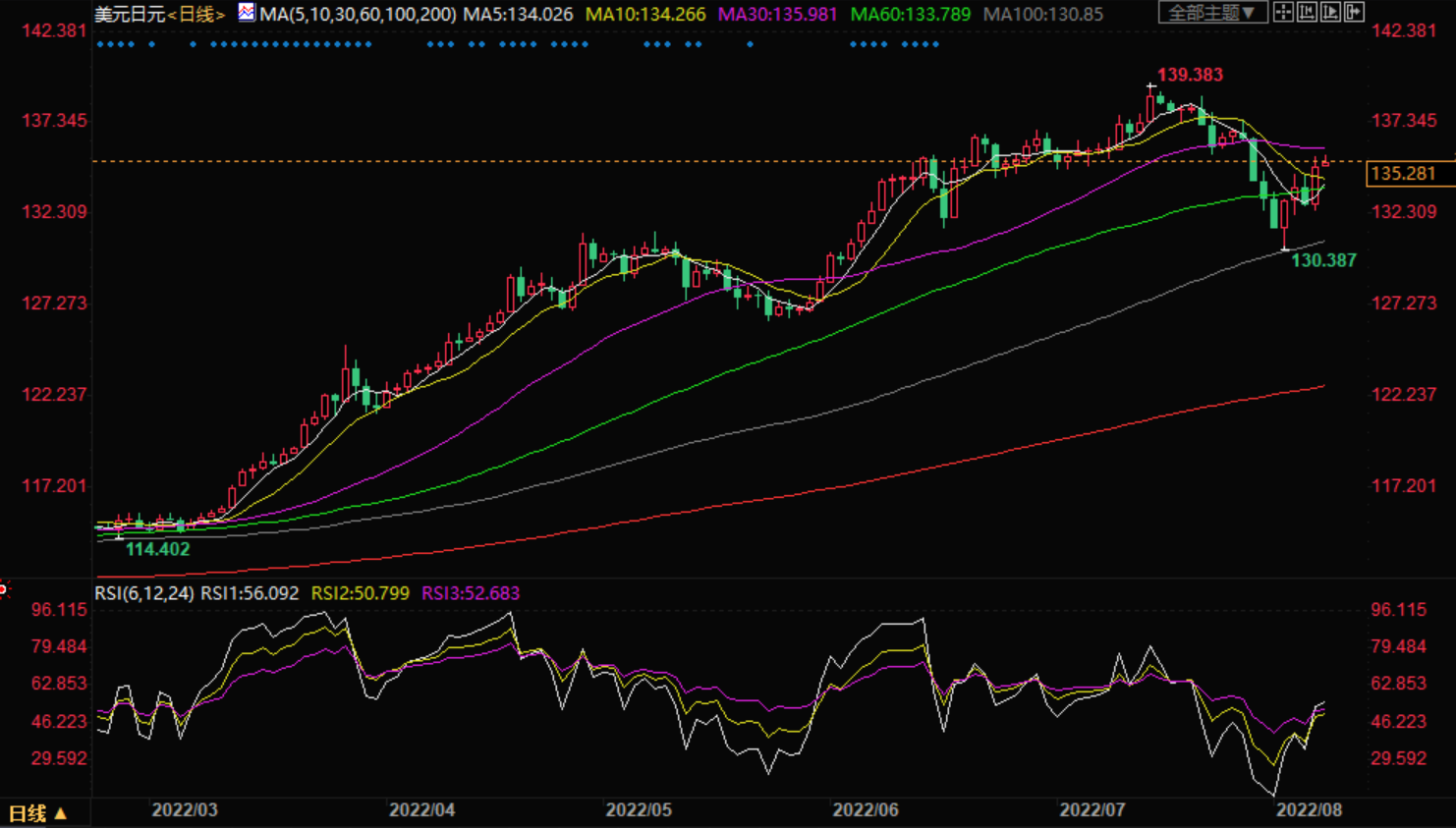The height and width of the screenshot is (828, 1456).
Task: Click the 2022/06 date on time axis
Action: click(866, 810)
